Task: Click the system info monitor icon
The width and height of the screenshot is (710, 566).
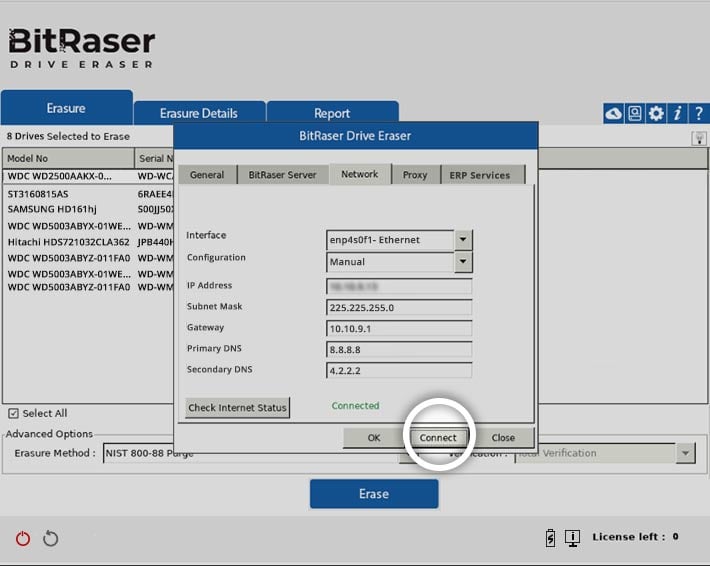Action: [572, 538]
